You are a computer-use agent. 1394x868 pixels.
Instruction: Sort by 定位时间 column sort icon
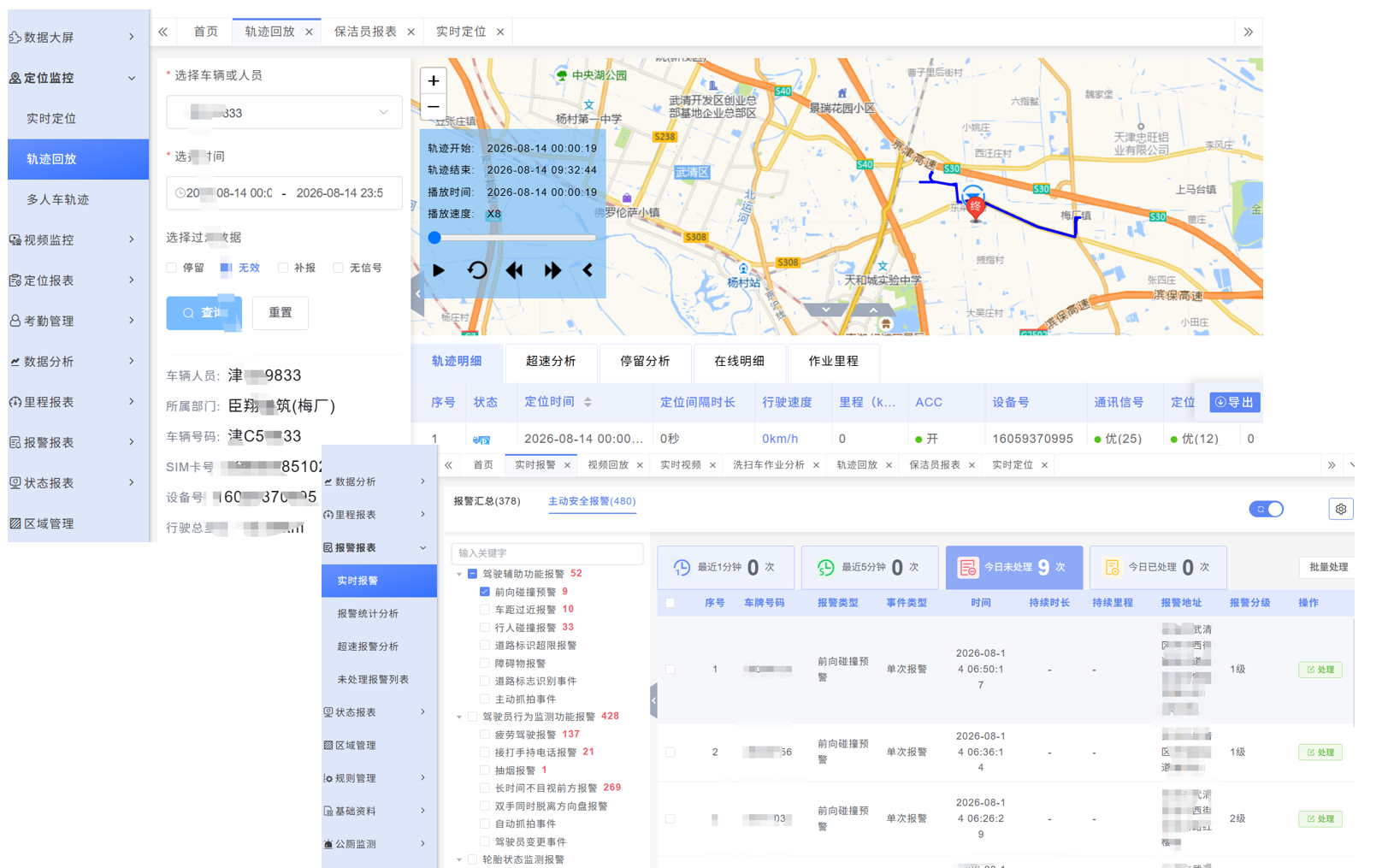(x=588, y=402)
